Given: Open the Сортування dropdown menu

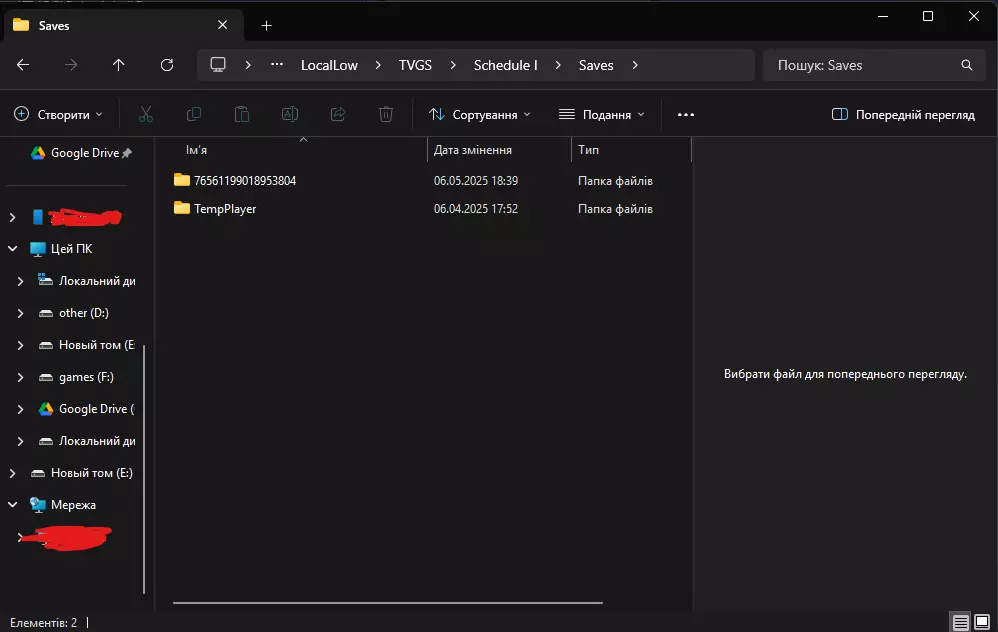Looking at the screenshot, I should click(480, 115).
